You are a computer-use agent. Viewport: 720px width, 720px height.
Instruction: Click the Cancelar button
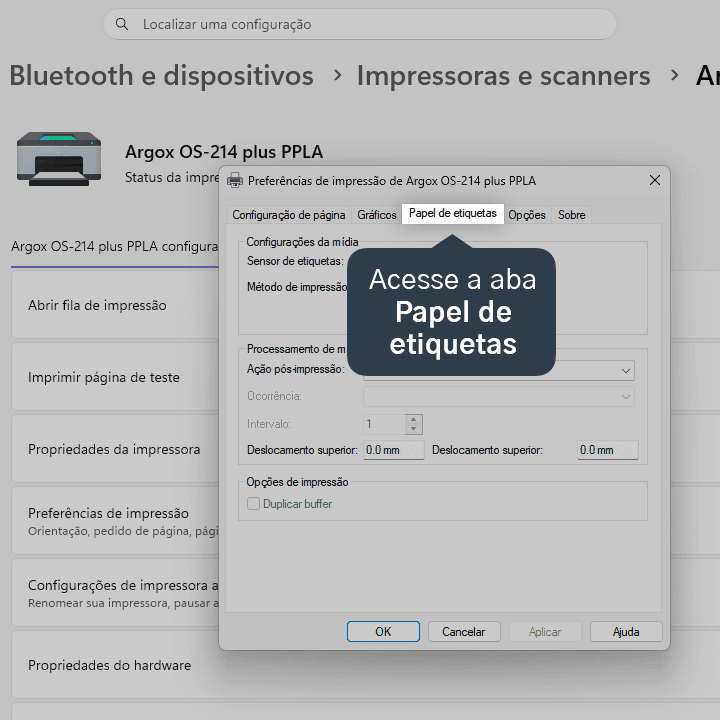click(x=464, y=632)
